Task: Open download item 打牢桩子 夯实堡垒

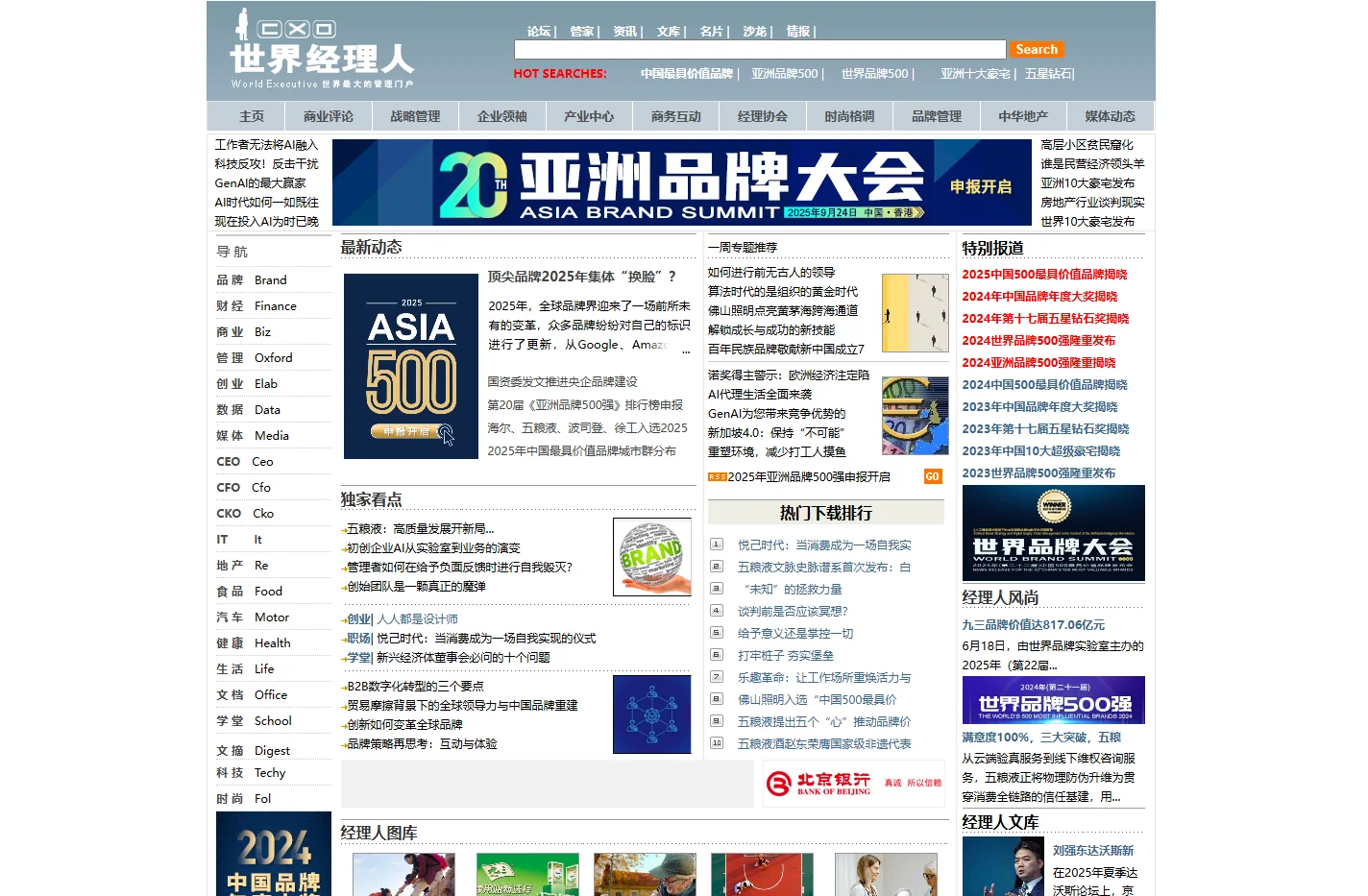Action: click(x=786, y=655)
